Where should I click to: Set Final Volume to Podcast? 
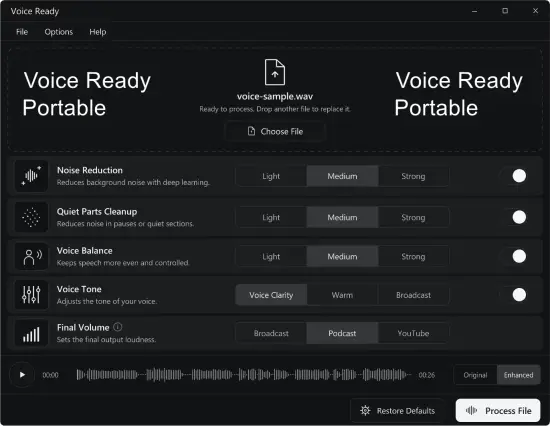click(x=342, y=333)
